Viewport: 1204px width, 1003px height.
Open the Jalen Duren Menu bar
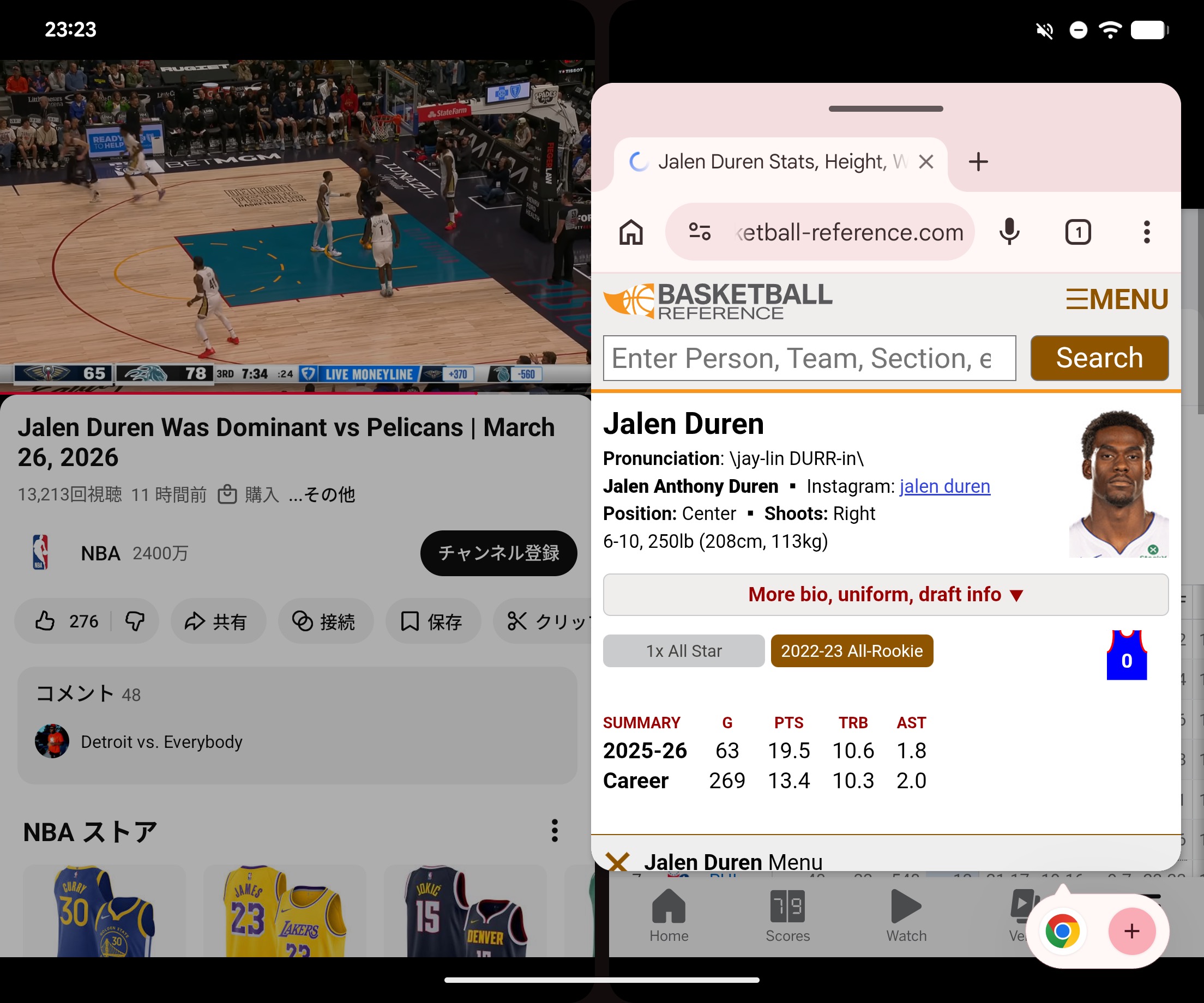point(885,854)
